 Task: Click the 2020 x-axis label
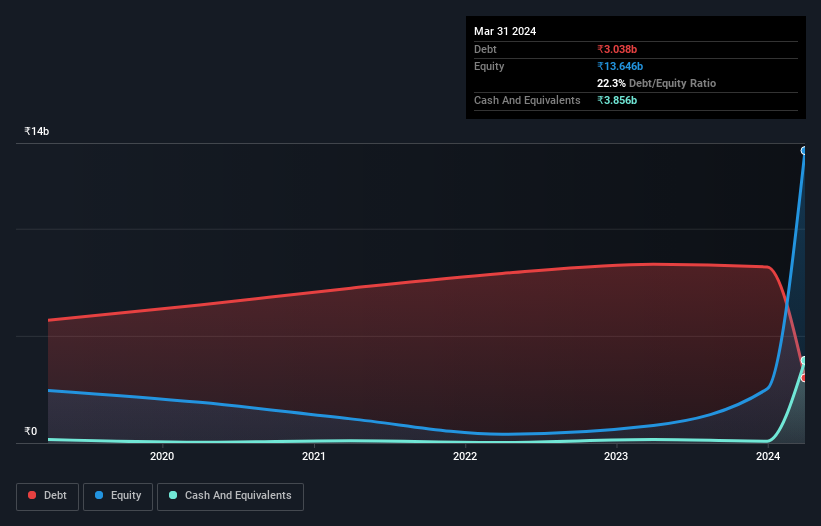162,456
